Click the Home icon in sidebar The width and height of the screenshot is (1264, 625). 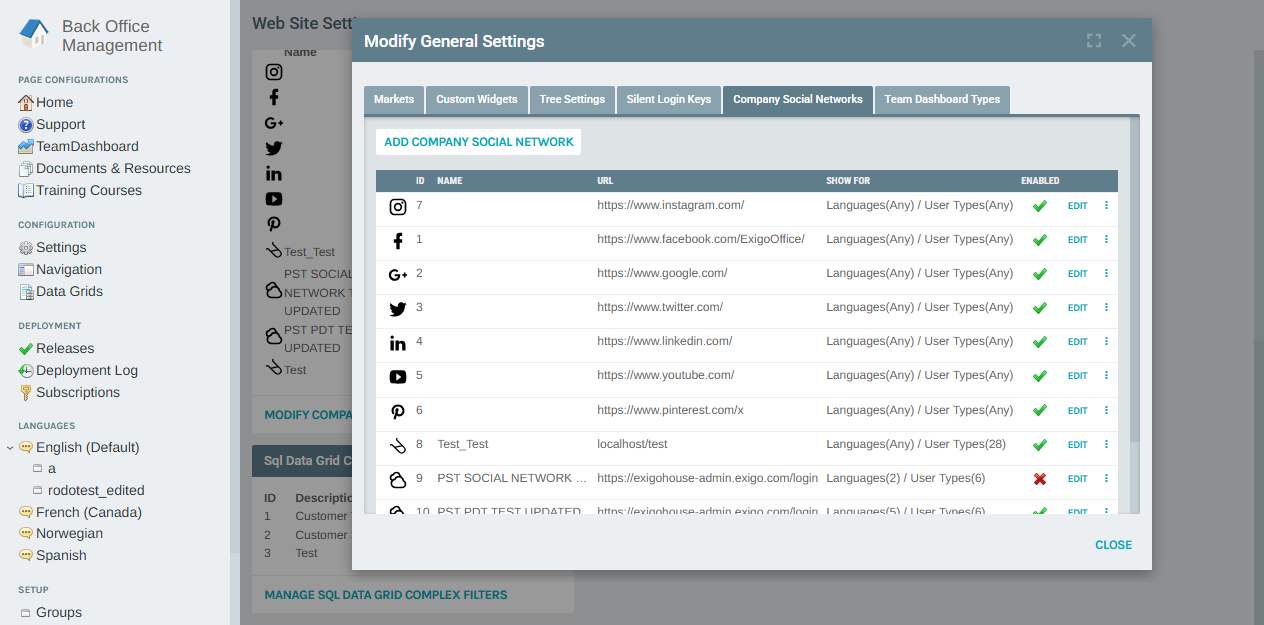point(26,102)
